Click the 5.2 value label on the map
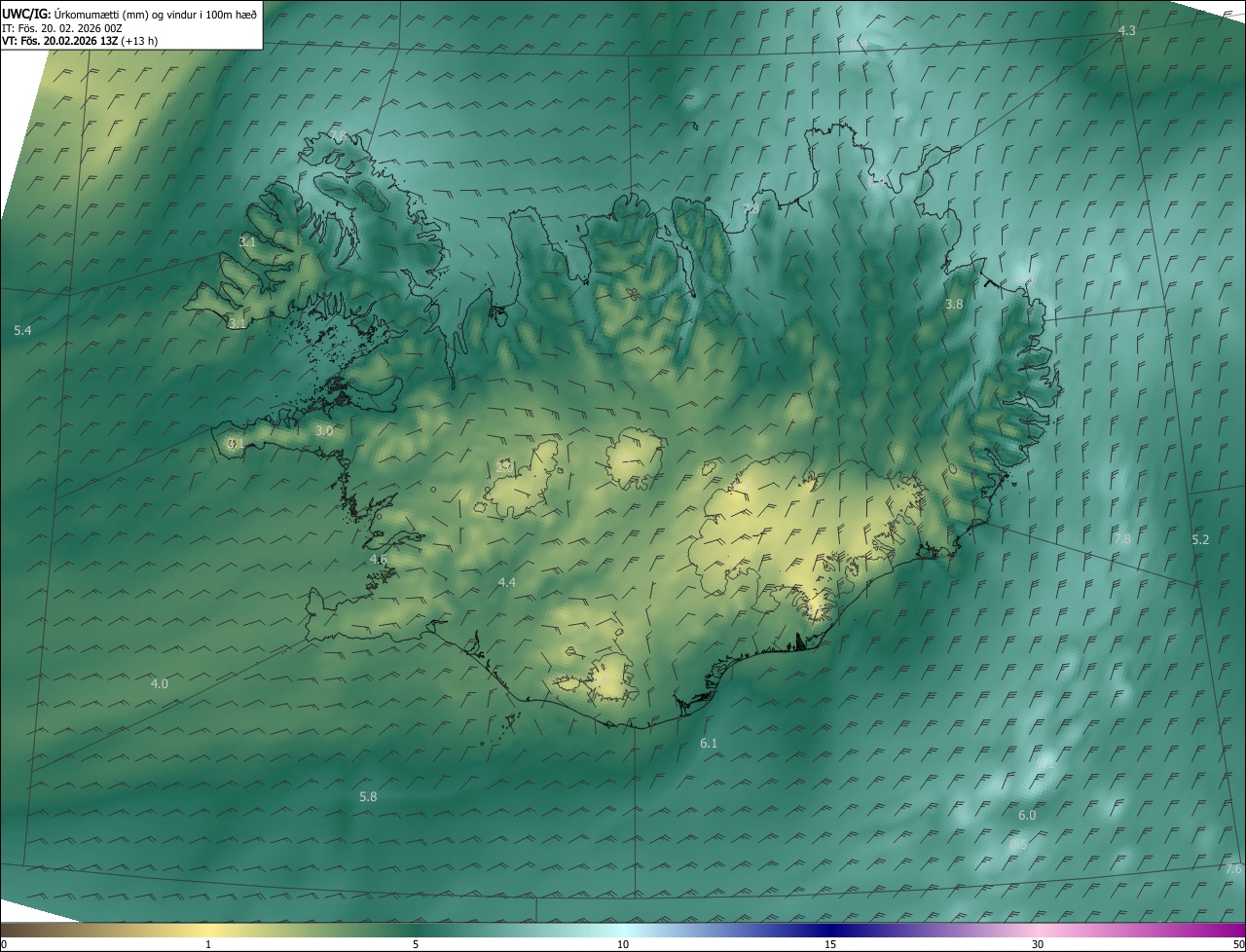This screenshot has height=952, width=1246. pyautogui.click(x=1200, y=539)
